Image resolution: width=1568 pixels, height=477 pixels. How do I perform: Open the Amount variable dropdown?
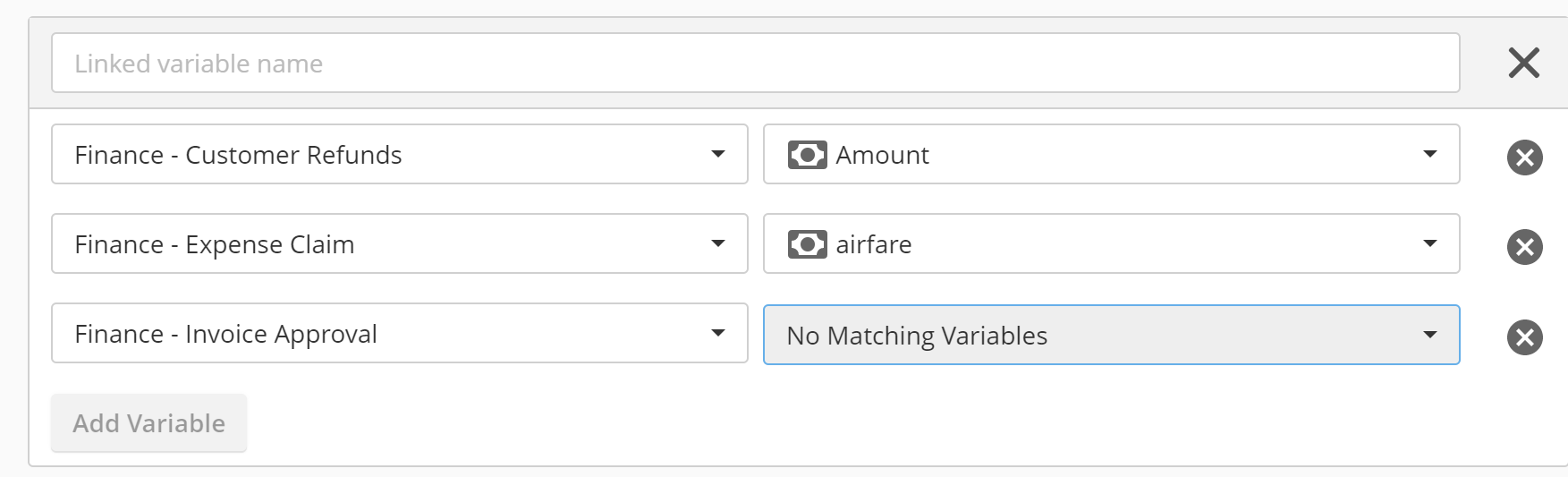click(1112, 154)
